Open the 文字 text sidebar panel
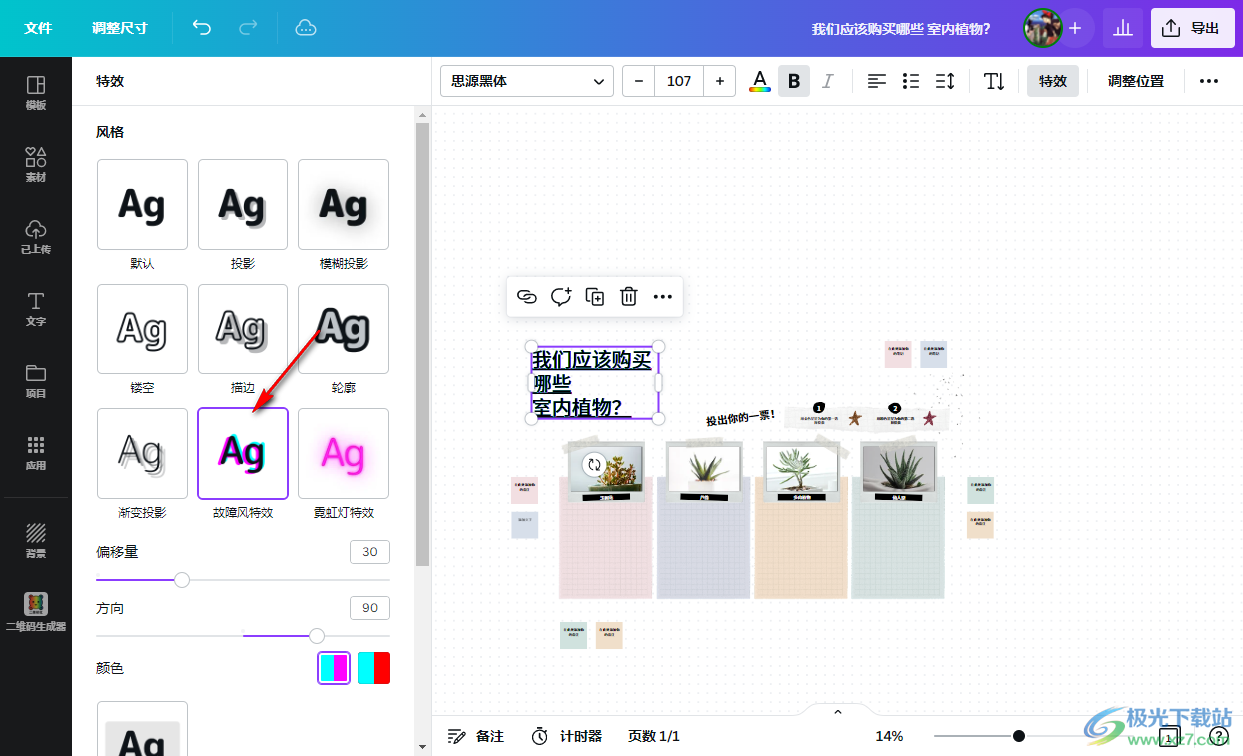This screenshot has width=1243, height=756. (36, 309)
